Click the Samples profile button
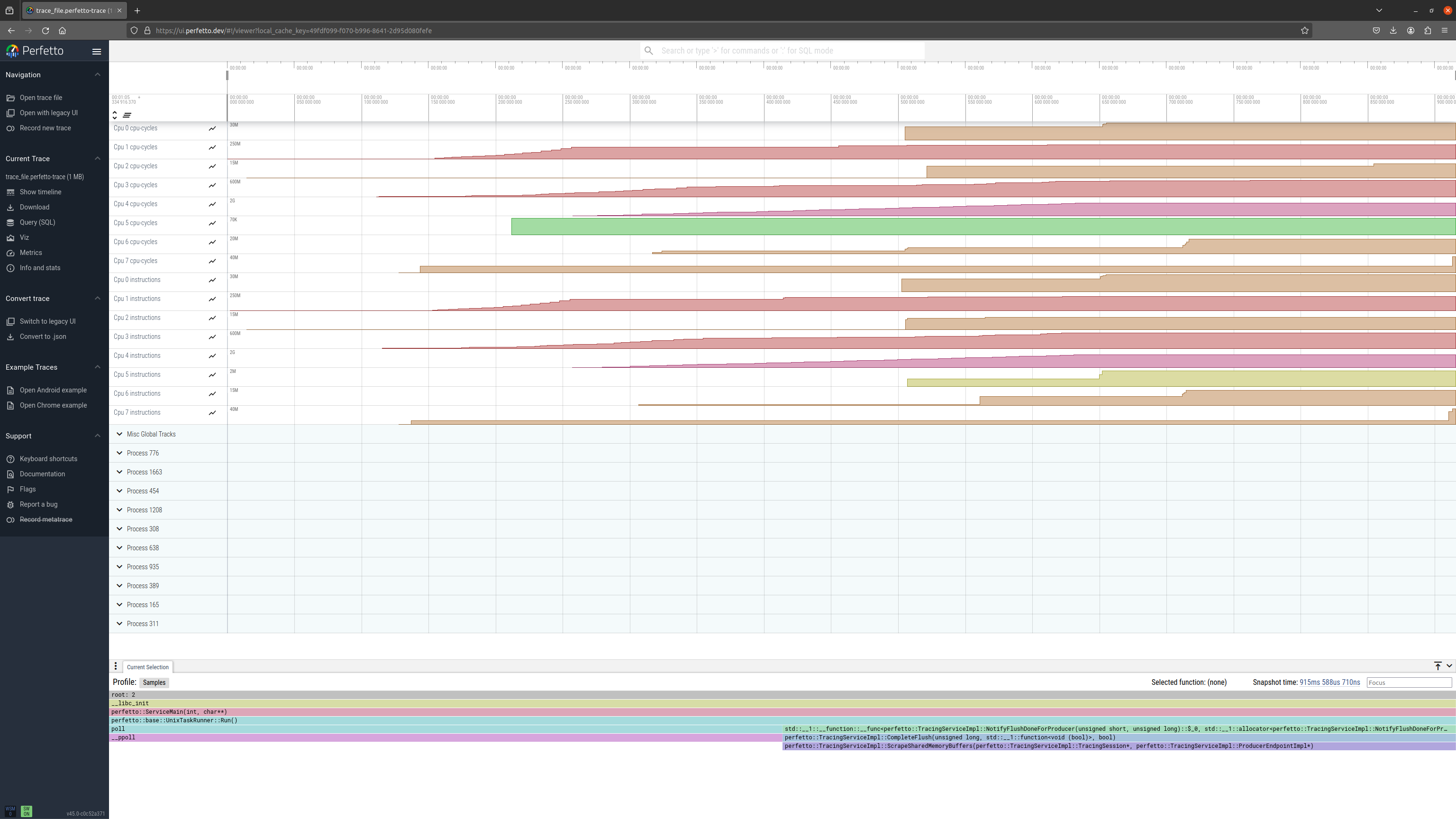The width and height of the screenshot is (1456, 819). click(154, 683)
